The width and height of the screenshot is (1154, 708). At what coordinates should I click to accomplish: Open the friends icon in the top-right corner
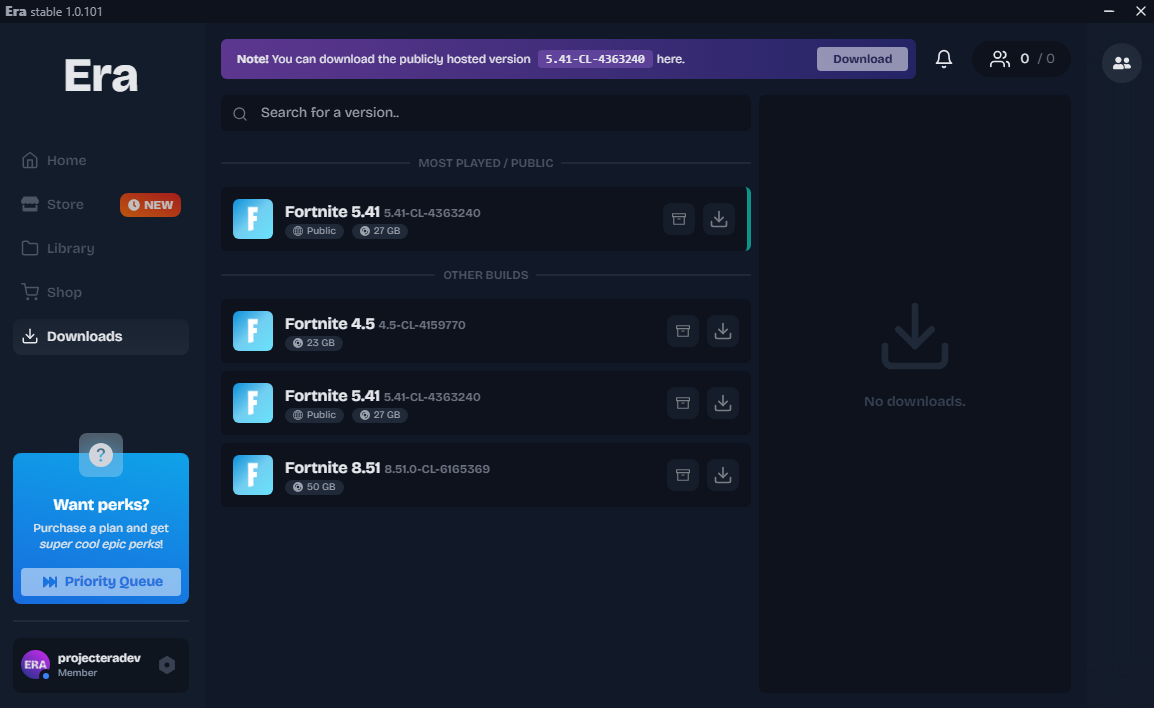pyautogui.click(x=1122, y=63)
